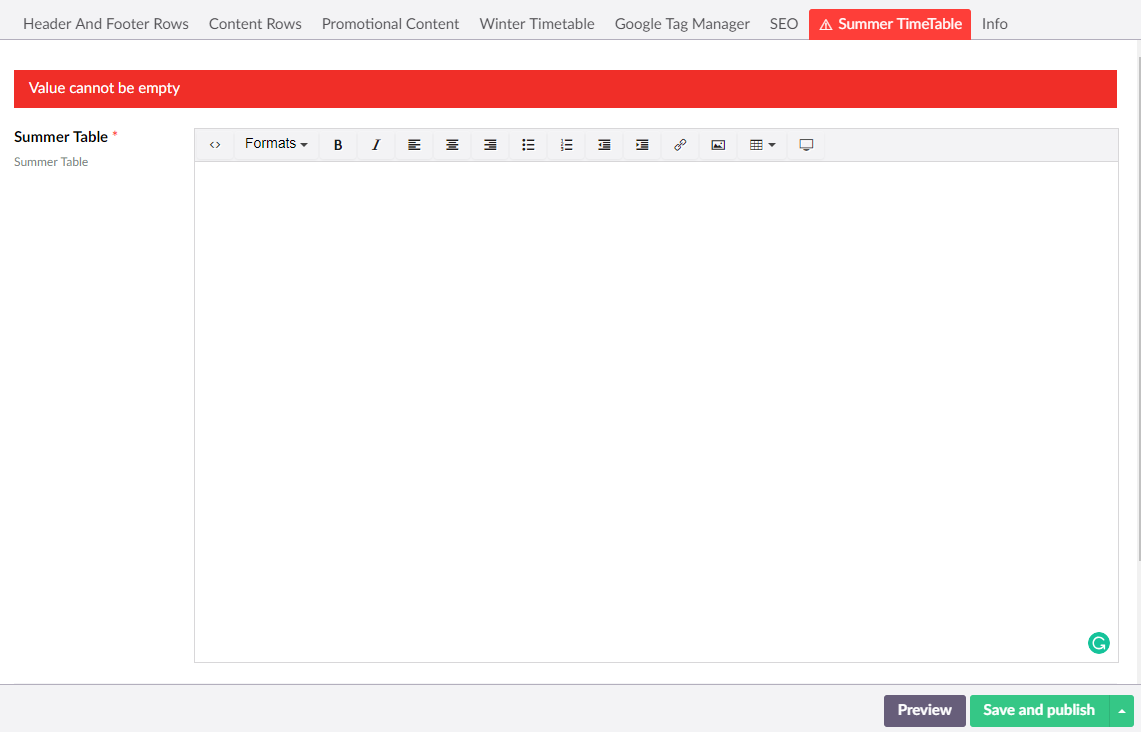Insert a bullet list
This screenshot has width=1141, height=732.
tap(528, 145)
